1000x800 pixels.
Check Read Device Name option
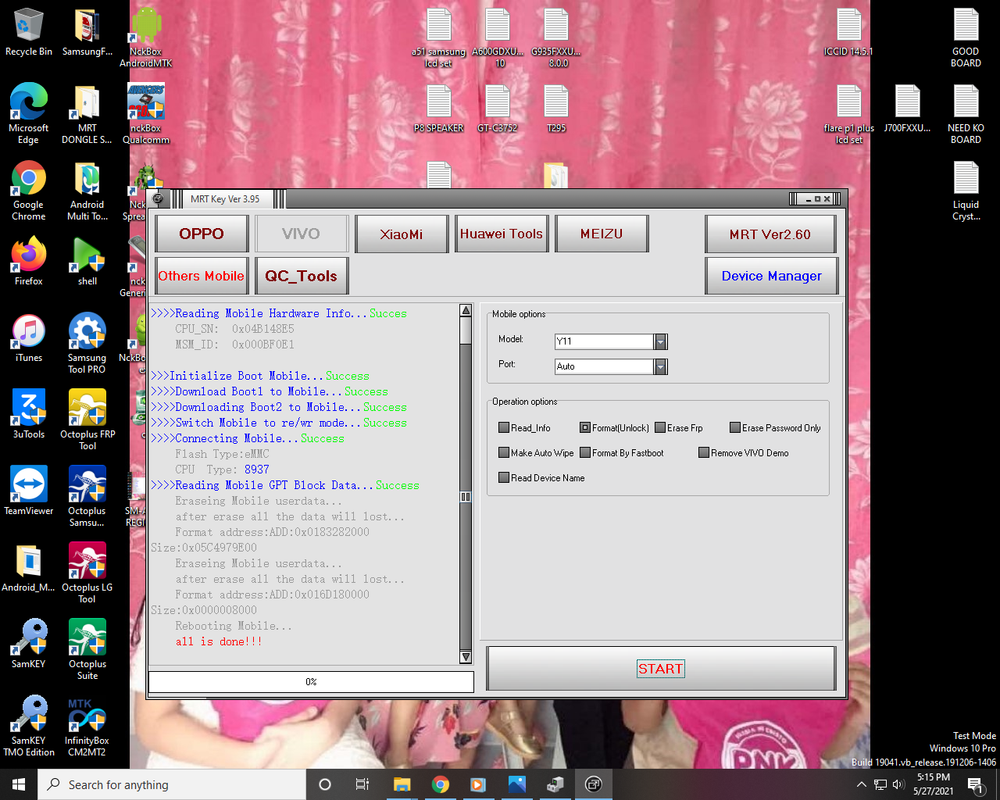pos(504,477)
